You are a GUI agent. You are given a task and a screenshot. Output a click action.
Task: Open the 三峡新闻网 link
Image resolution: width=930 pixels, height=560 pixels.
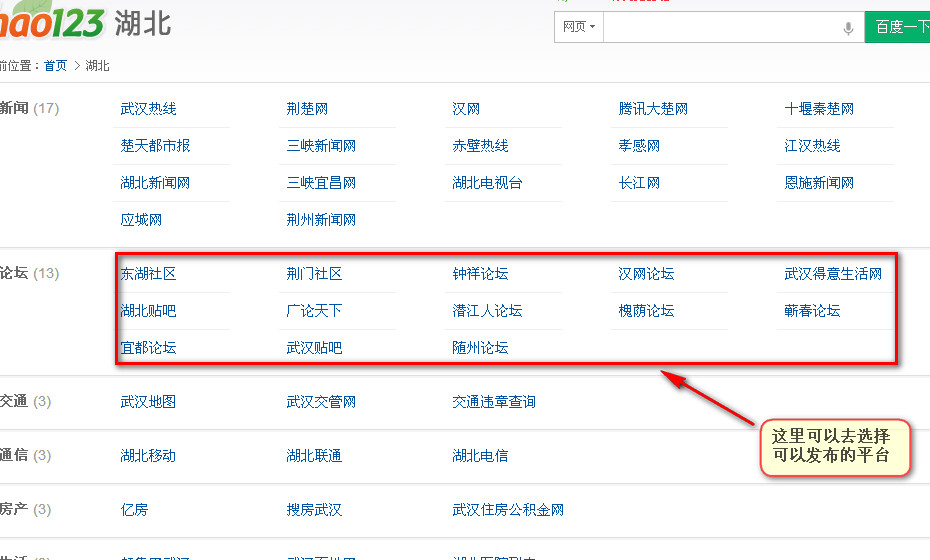coord(321,146)
